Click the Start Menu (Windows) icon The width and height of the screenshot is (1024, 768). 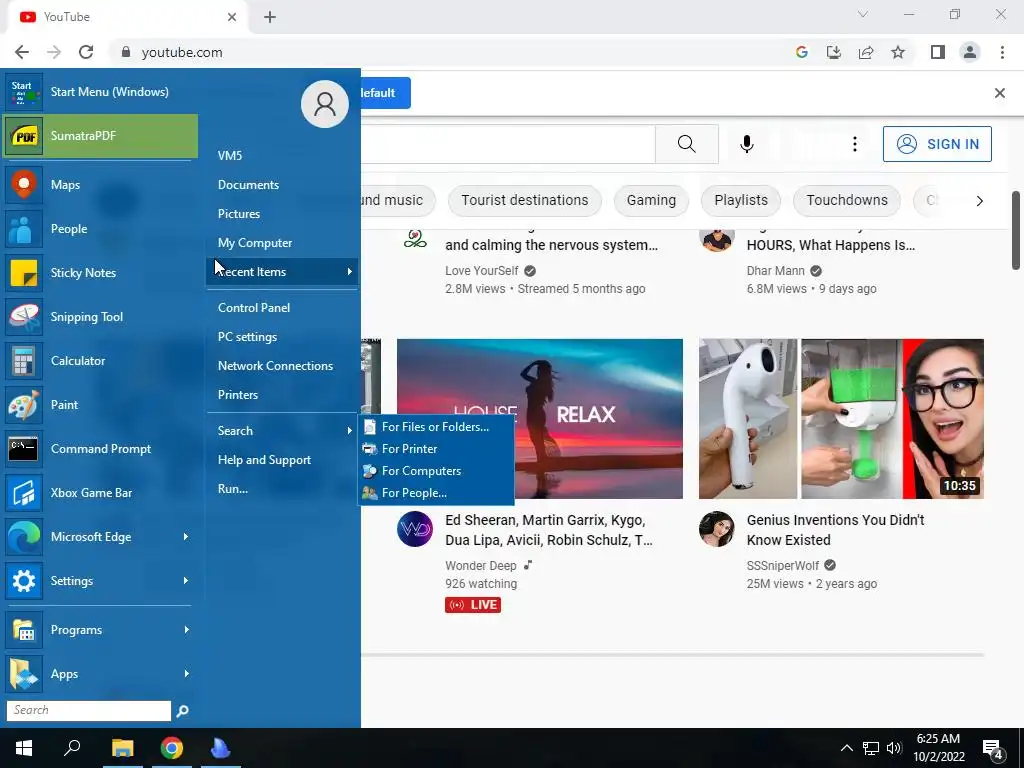(24, 92)
